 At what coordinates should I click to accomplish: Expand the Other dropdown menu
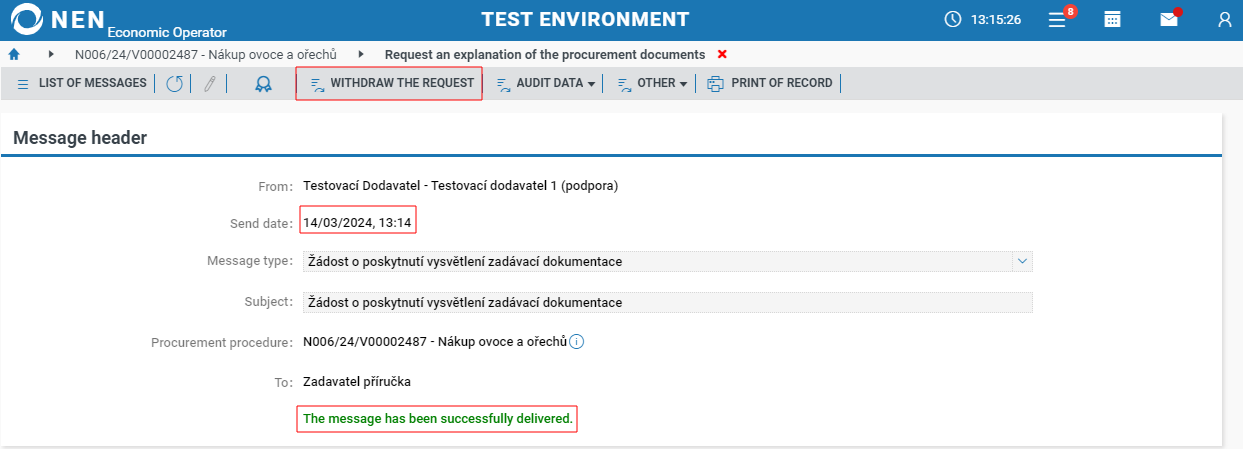point(653,84)
